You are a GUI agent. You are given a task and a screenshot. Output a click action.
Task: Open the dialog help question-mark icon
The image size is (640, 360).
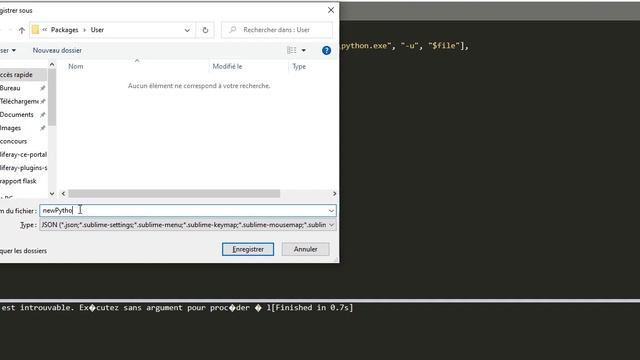pyautogui.click(x=326, y=50)
